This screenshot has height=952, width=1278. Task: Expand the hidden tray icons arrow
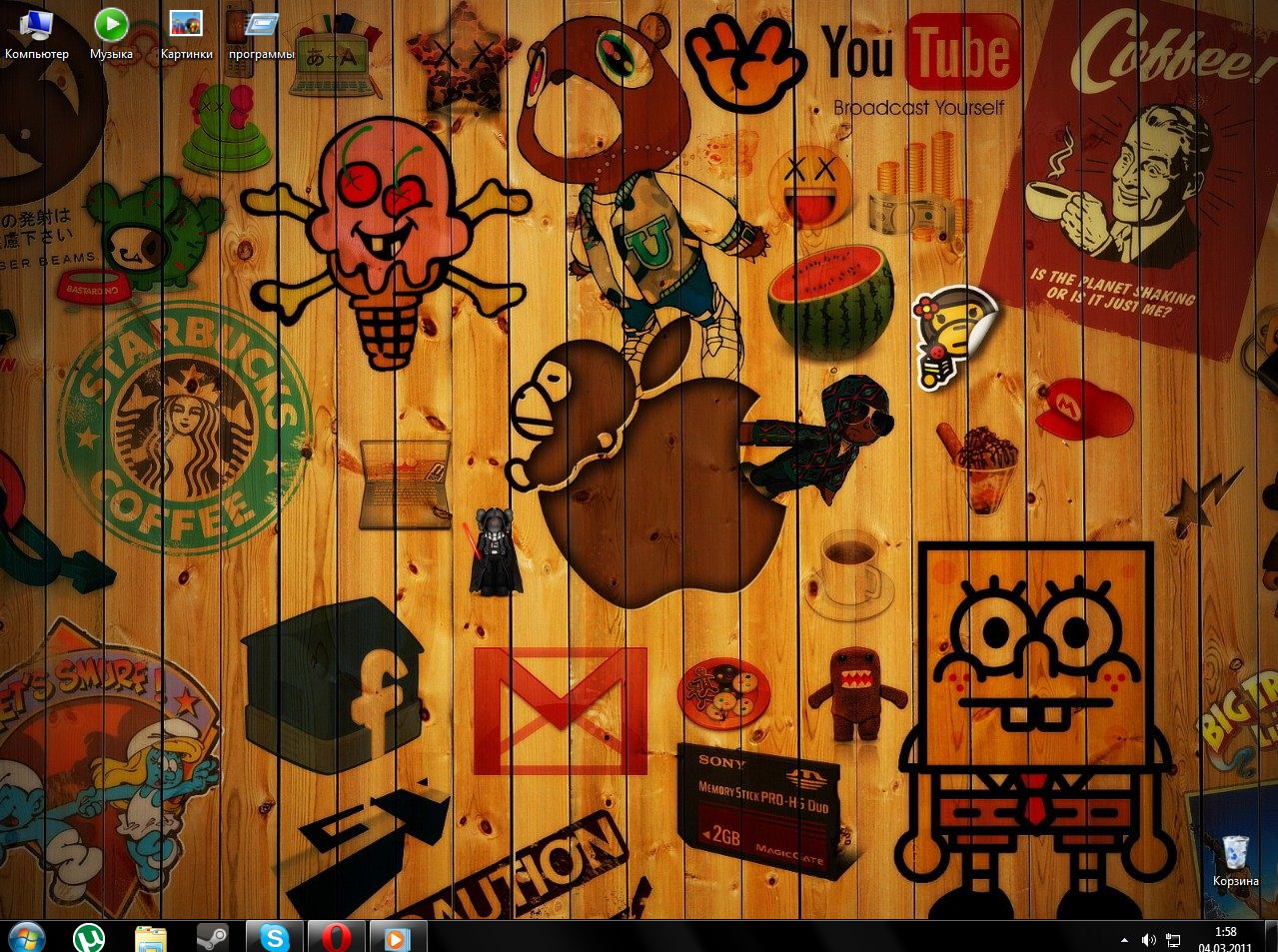1125,940
